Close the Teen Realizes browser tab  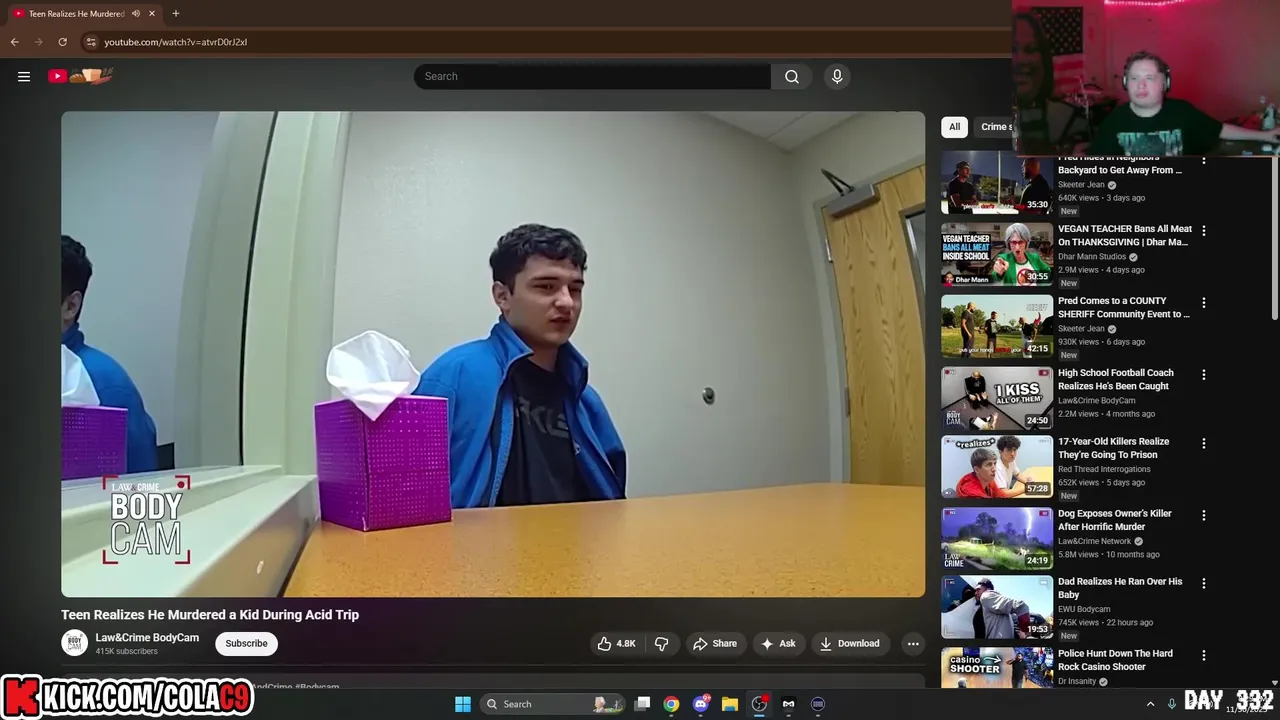[152, 14]
